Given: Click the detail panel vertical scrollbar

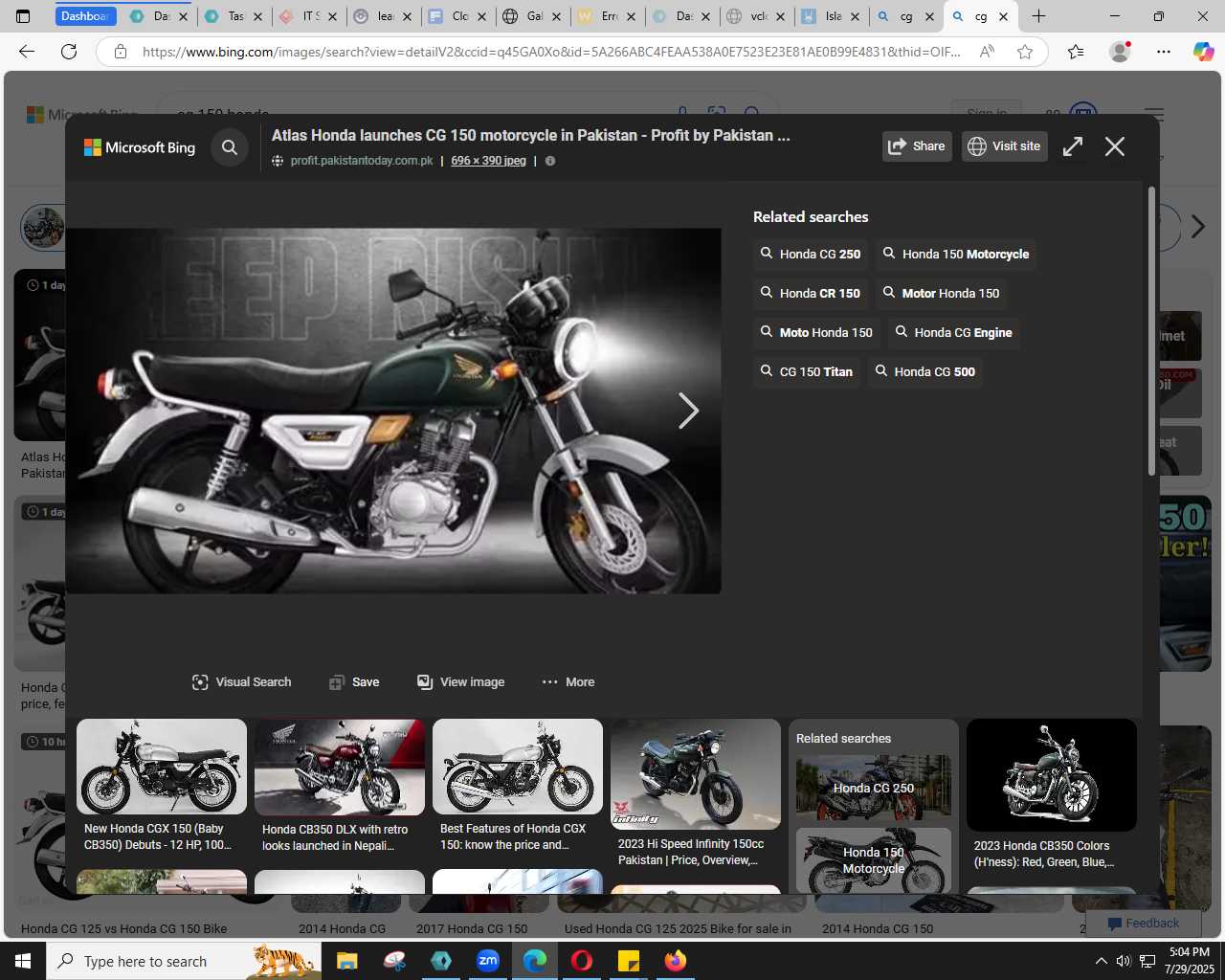Looking at the screenshot, I should [1151, 330].
